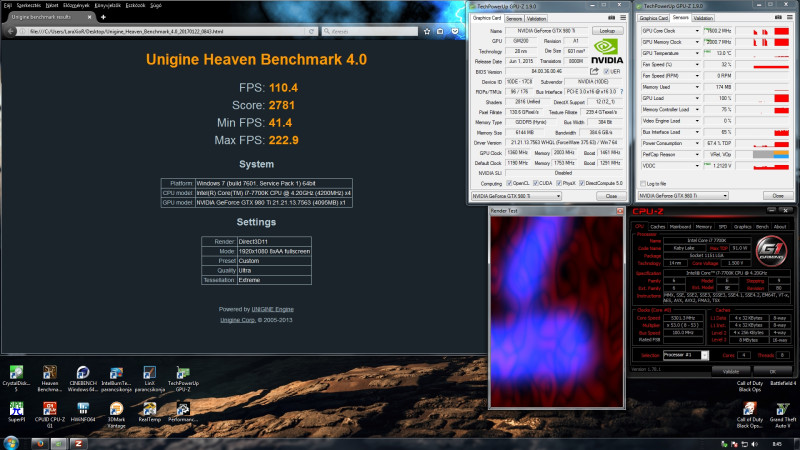800x450 pixels.
Task: Switch to Firefox in the taskbar
Action: tap(40, 443)
